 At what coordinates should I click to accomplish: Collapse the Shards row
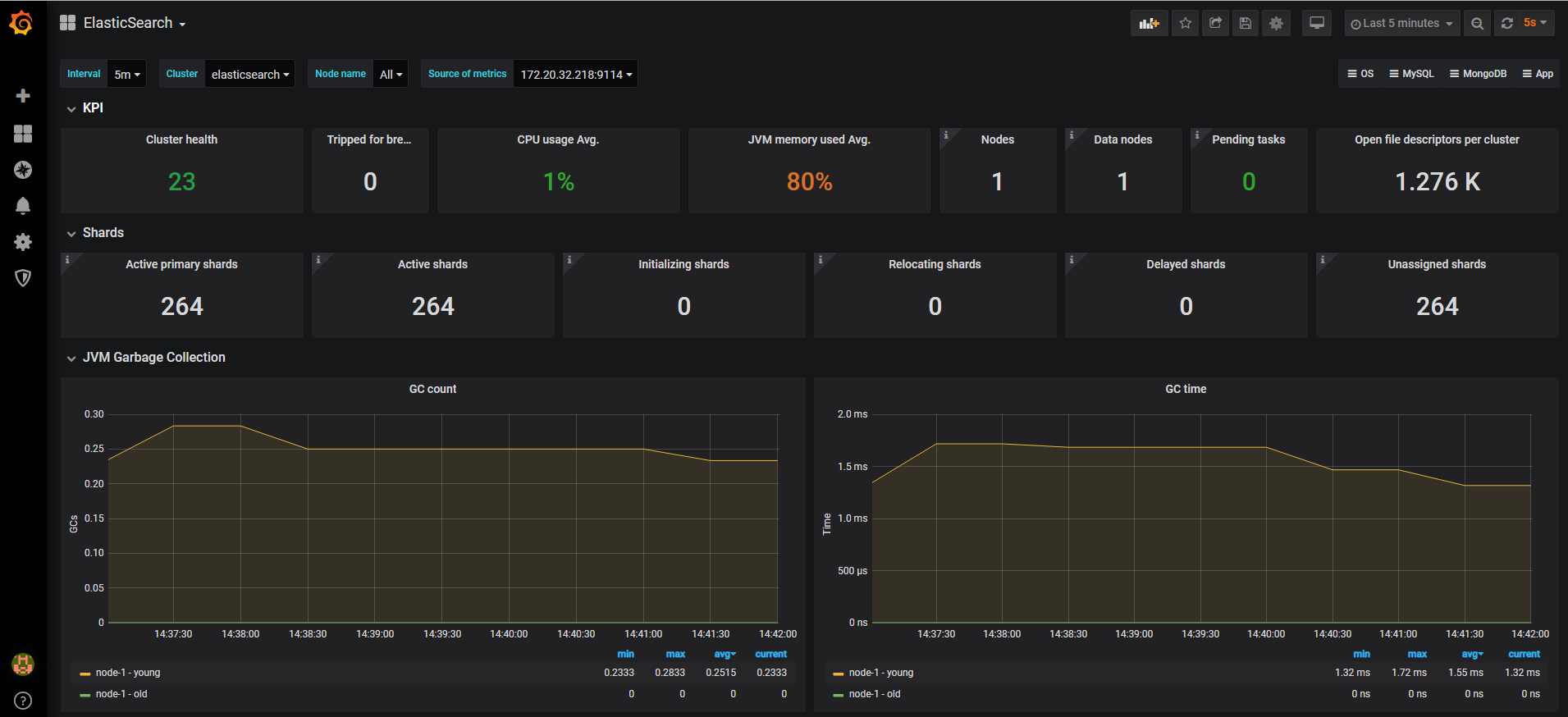coord(95,233)
